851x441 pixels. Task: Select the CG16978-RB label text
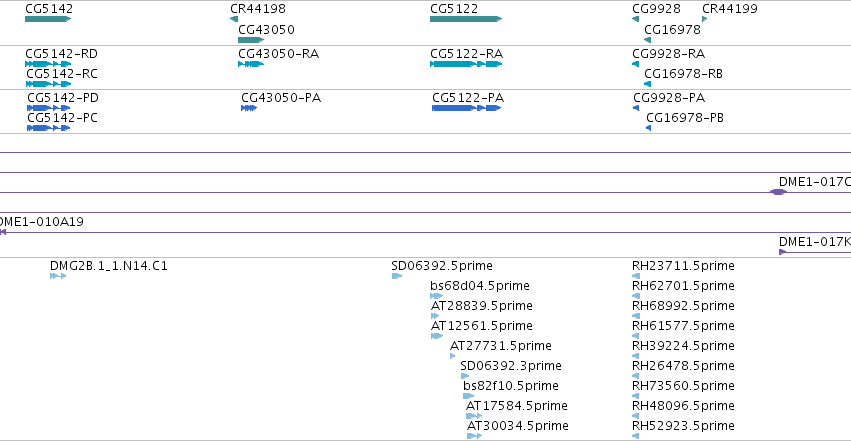click(x=683, y=74)
